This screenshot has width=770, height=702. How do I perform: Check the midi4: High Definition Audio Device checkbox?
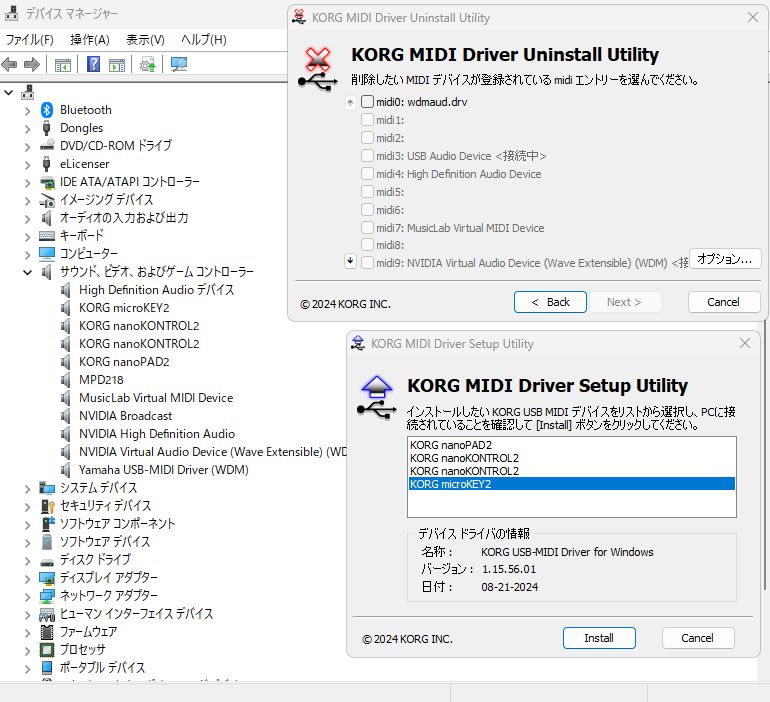367,173
